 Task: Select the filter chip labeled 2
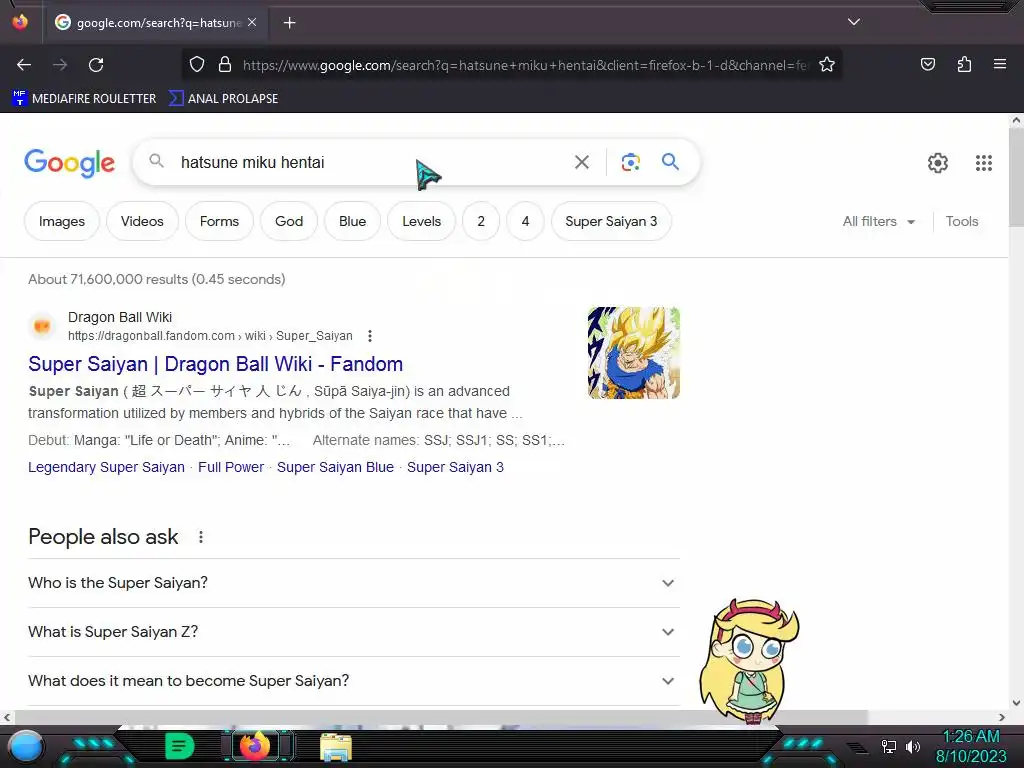point(481,221)
